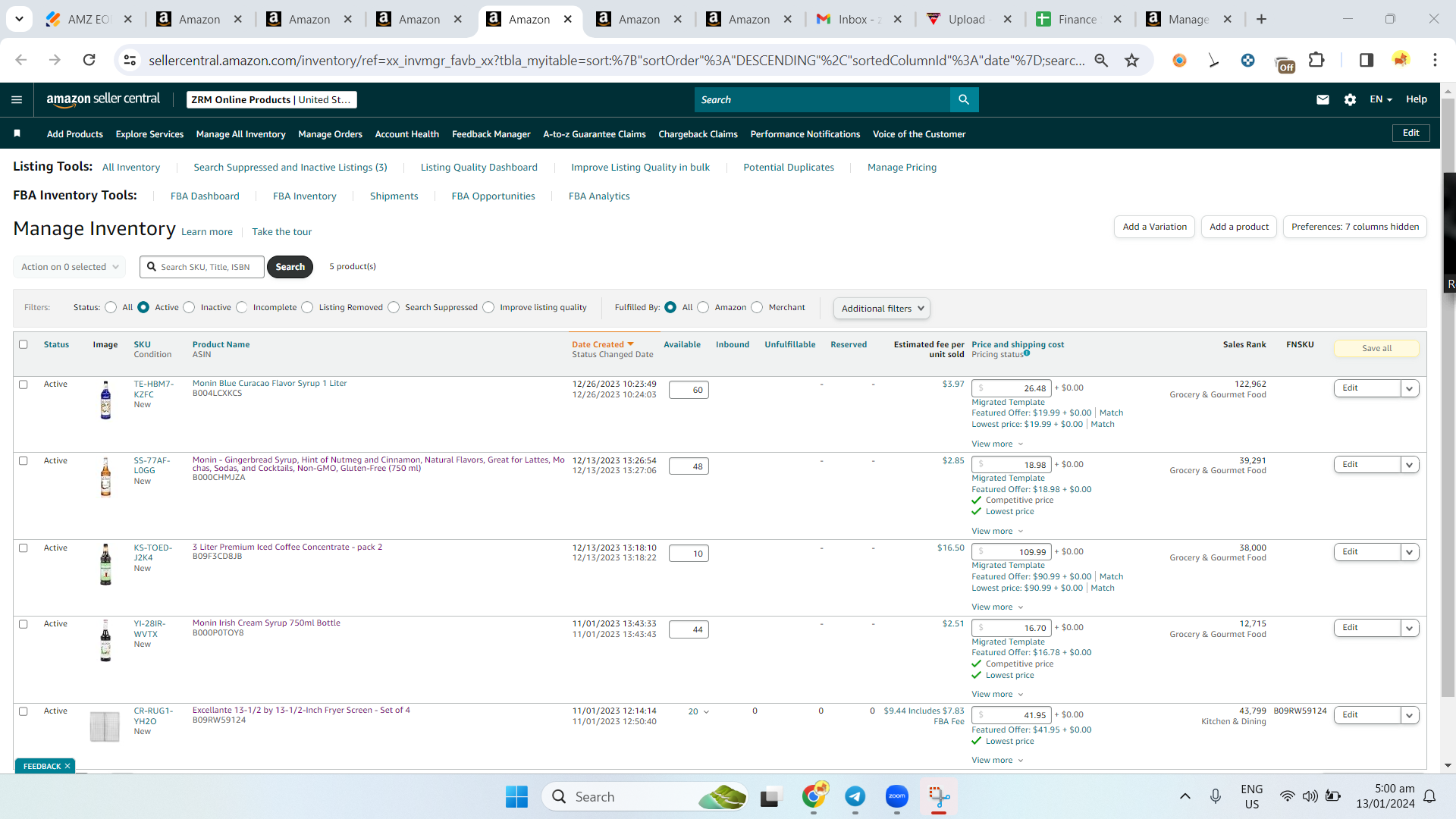Image resolution: width=1456 pixels, height=819 pixels.
Task: Open the browser extensions puzzle icon
Action: tap(1316, 60)
